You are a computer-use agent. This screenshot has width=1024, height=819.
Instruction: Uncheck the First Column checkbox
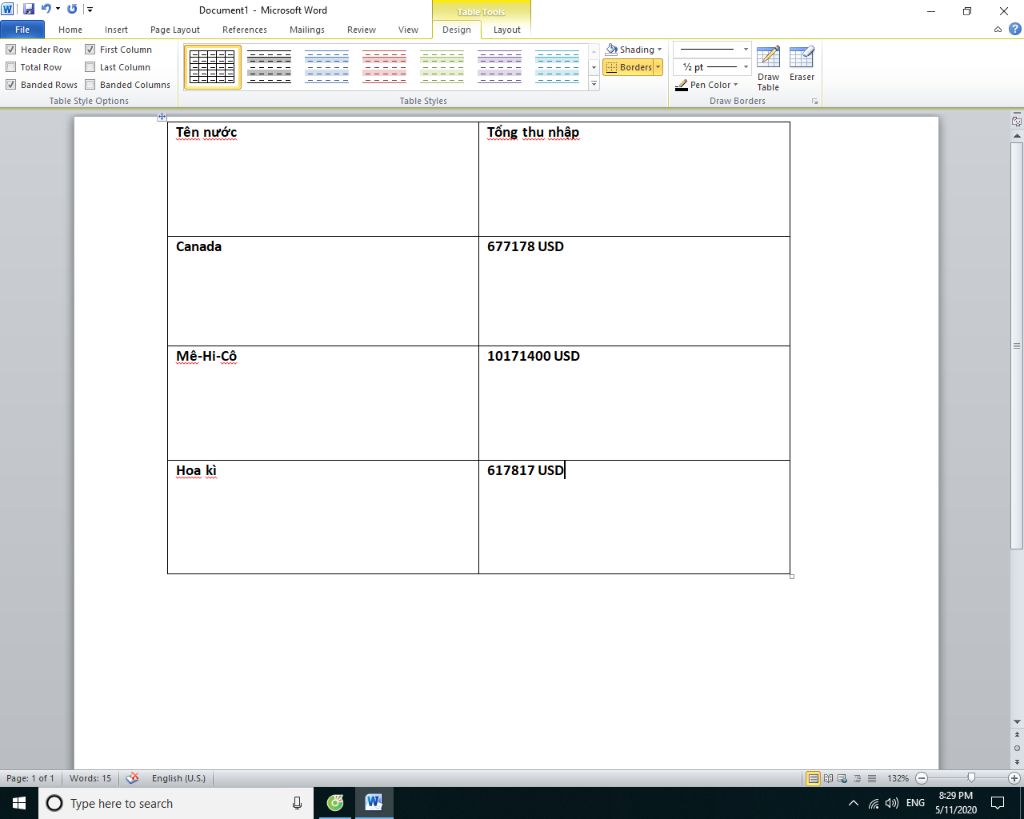tap(90, 49)
